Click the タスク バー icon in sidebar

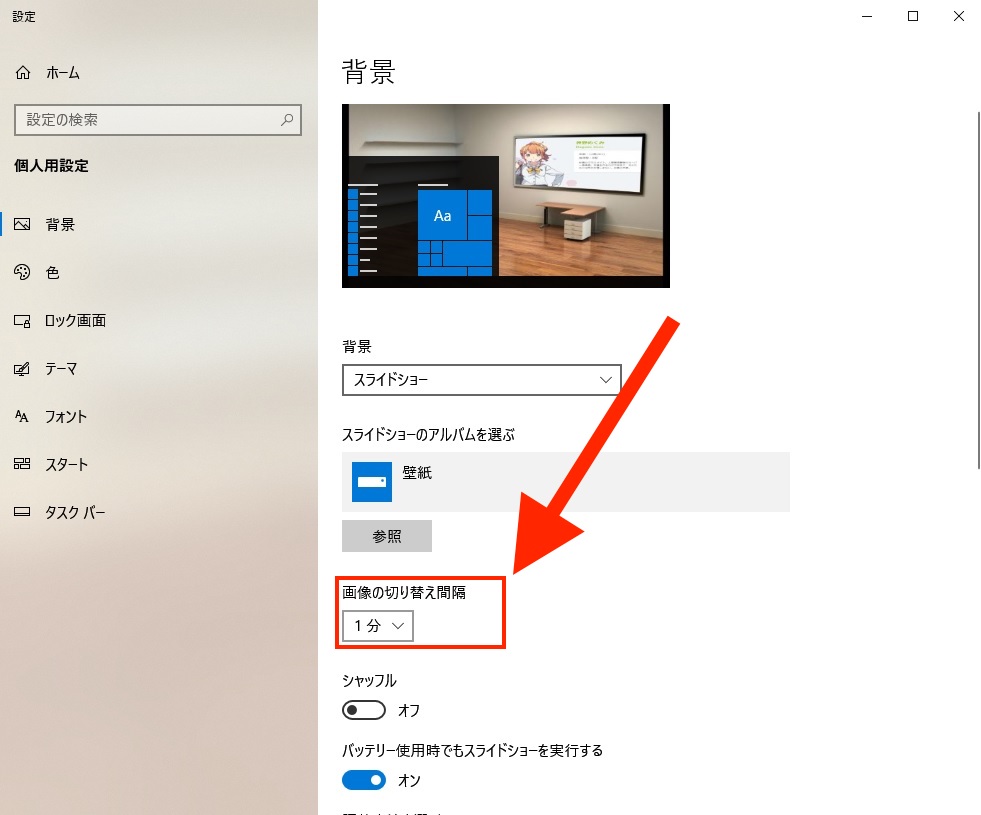[23, 513]
